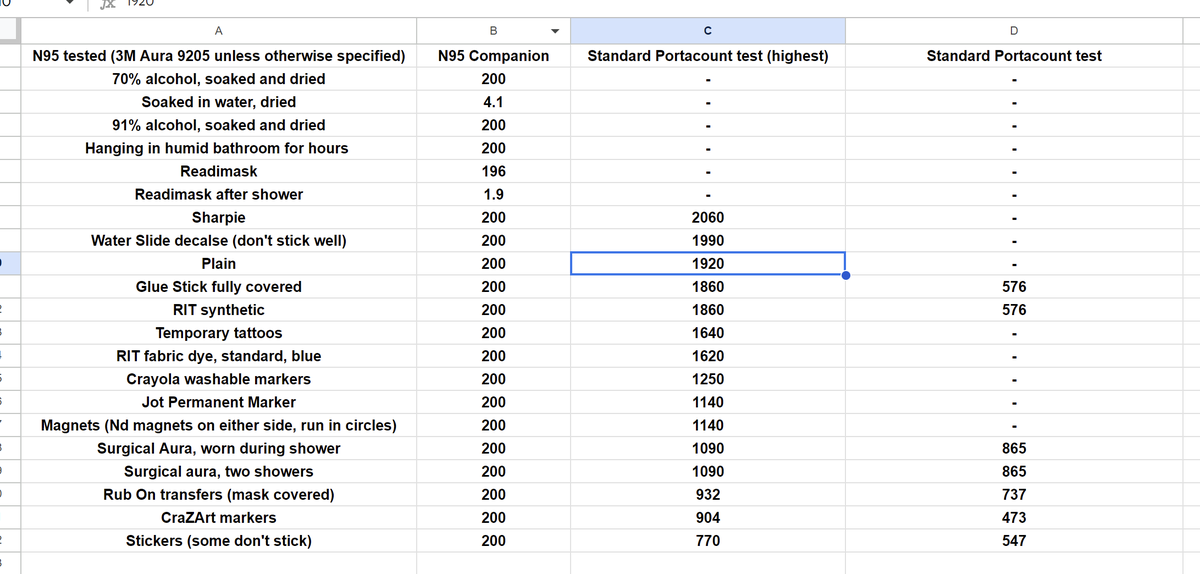
Task: Click the 'RIT synthetic' cell
Action: point(219,310)
